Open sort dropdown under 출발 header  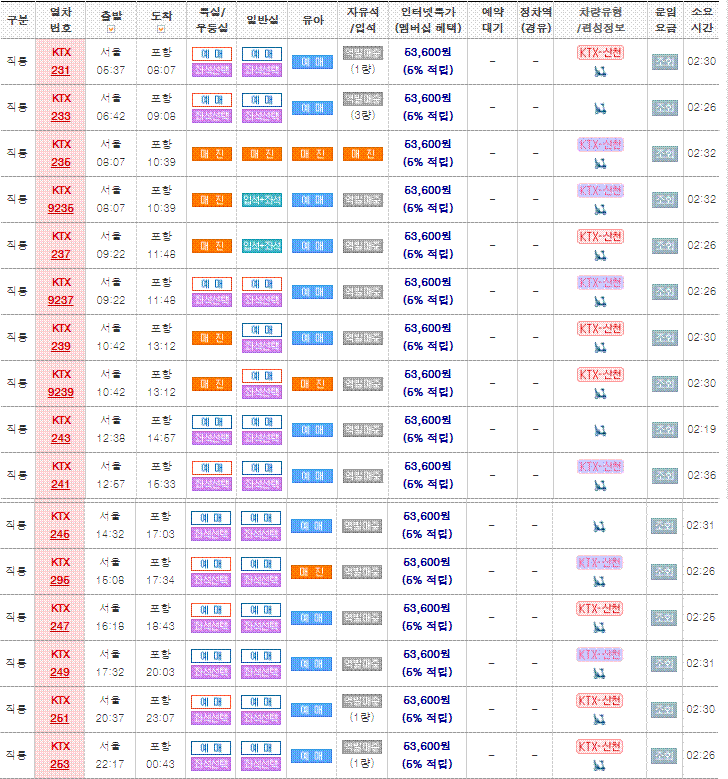pyautogui.click(x=111, y=29)
